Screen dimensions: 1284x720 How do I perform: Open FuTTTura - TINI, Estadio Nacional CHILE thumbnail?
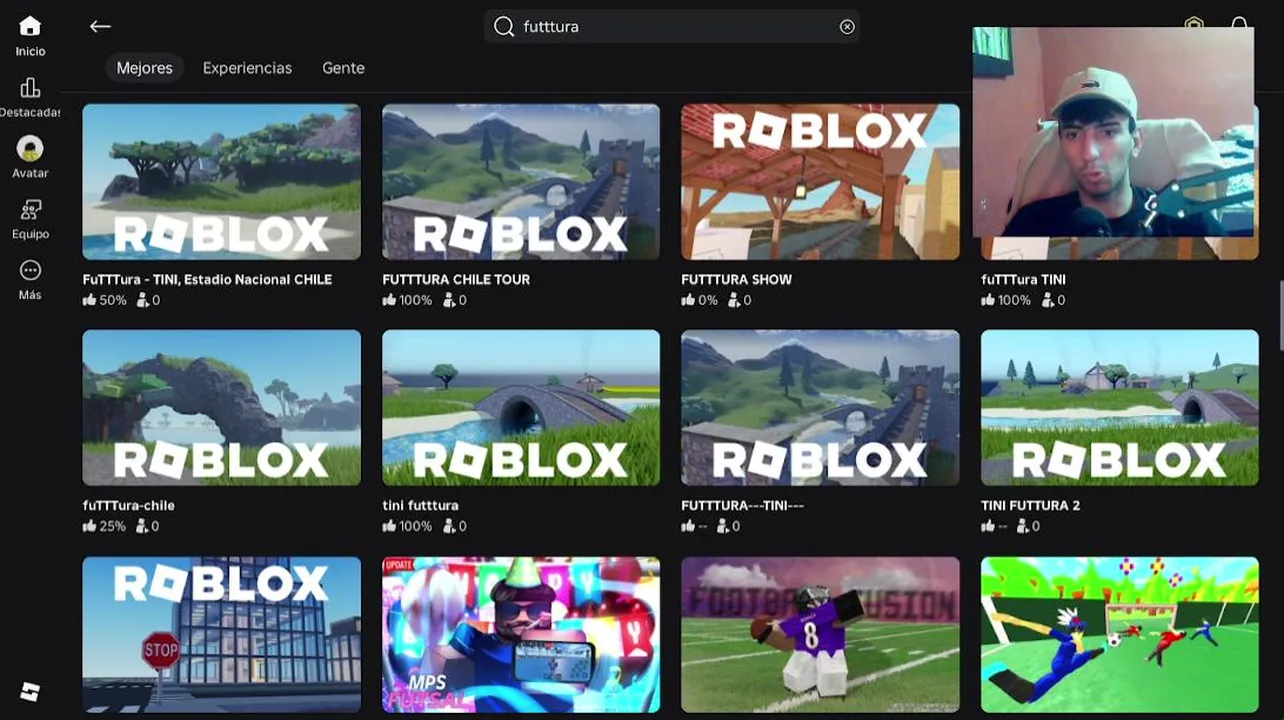point(222,182)
